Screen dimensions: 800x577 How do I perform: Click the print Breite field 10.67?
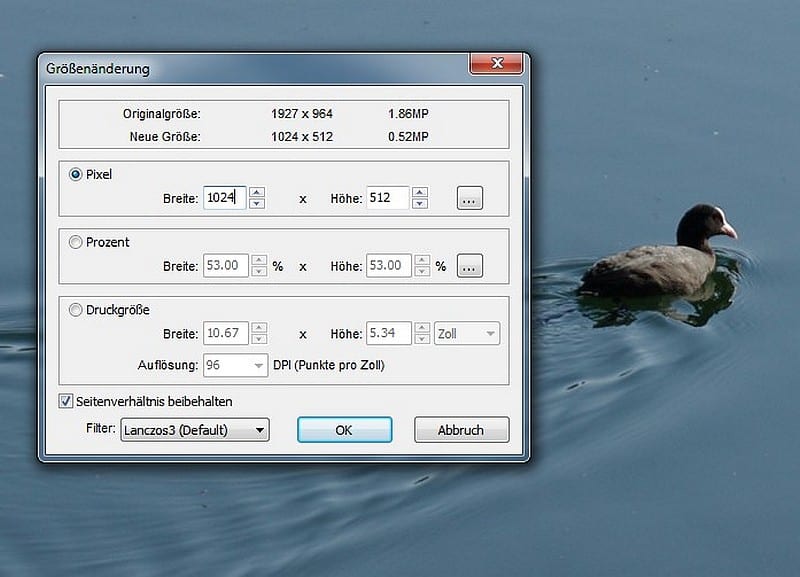point(226,334)
